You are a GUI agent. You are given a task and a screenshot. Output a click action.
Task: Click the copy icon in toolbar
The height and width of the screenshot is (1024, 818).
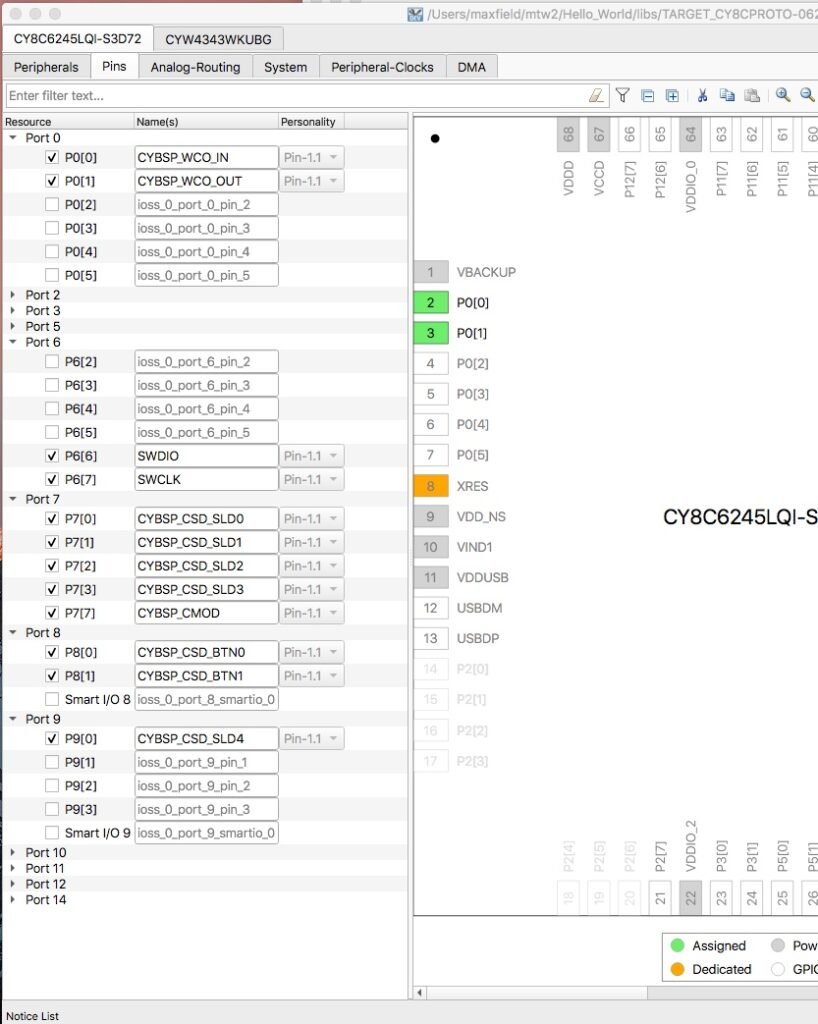tap(727, 95)
